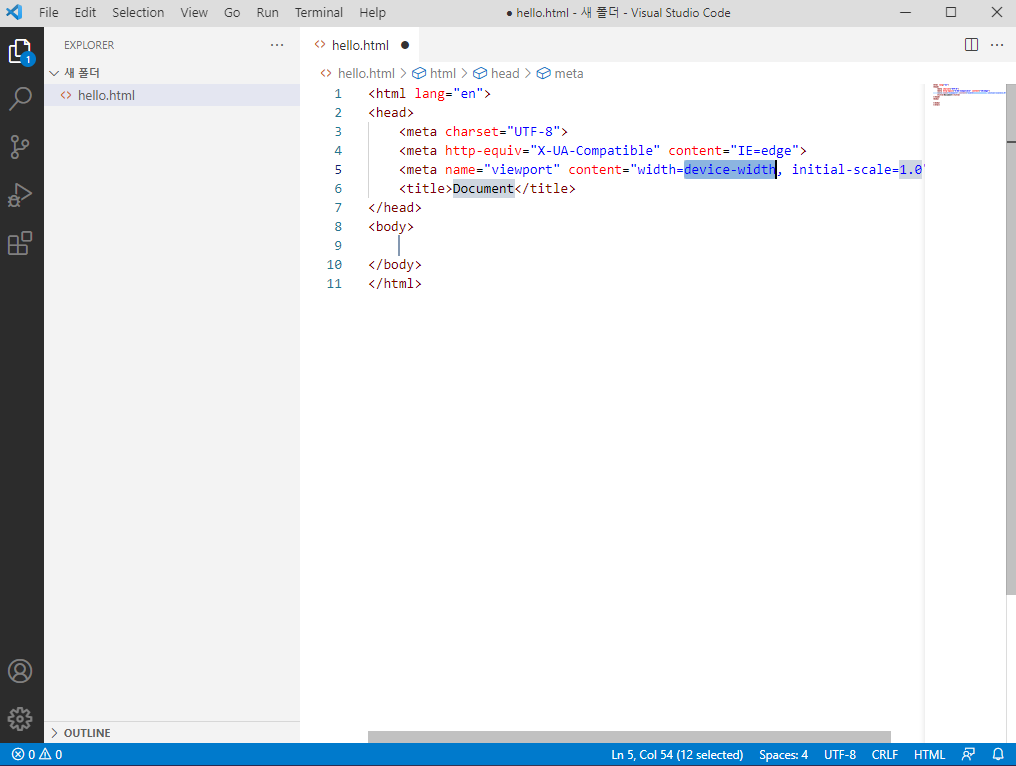
Task: Select the hello.html editor tab
Action: pos(360,45)
